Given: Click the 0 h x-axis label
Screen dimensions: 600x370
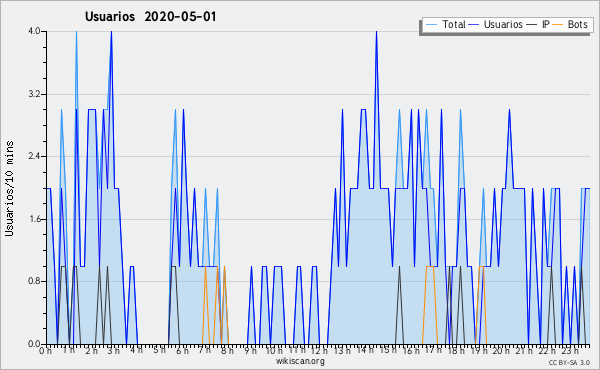Looking at the screenshot, I should click(x=46, y=351).
